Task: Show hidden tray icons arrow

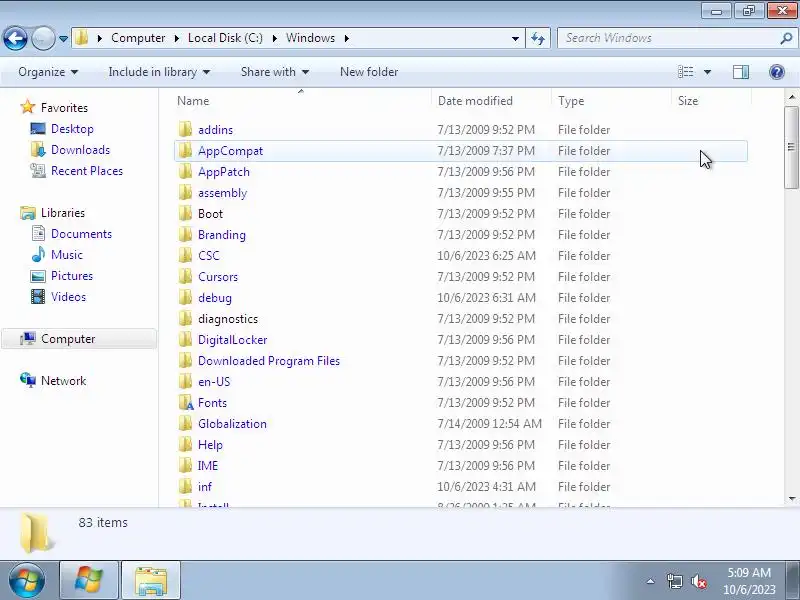Action: [651, 581]
